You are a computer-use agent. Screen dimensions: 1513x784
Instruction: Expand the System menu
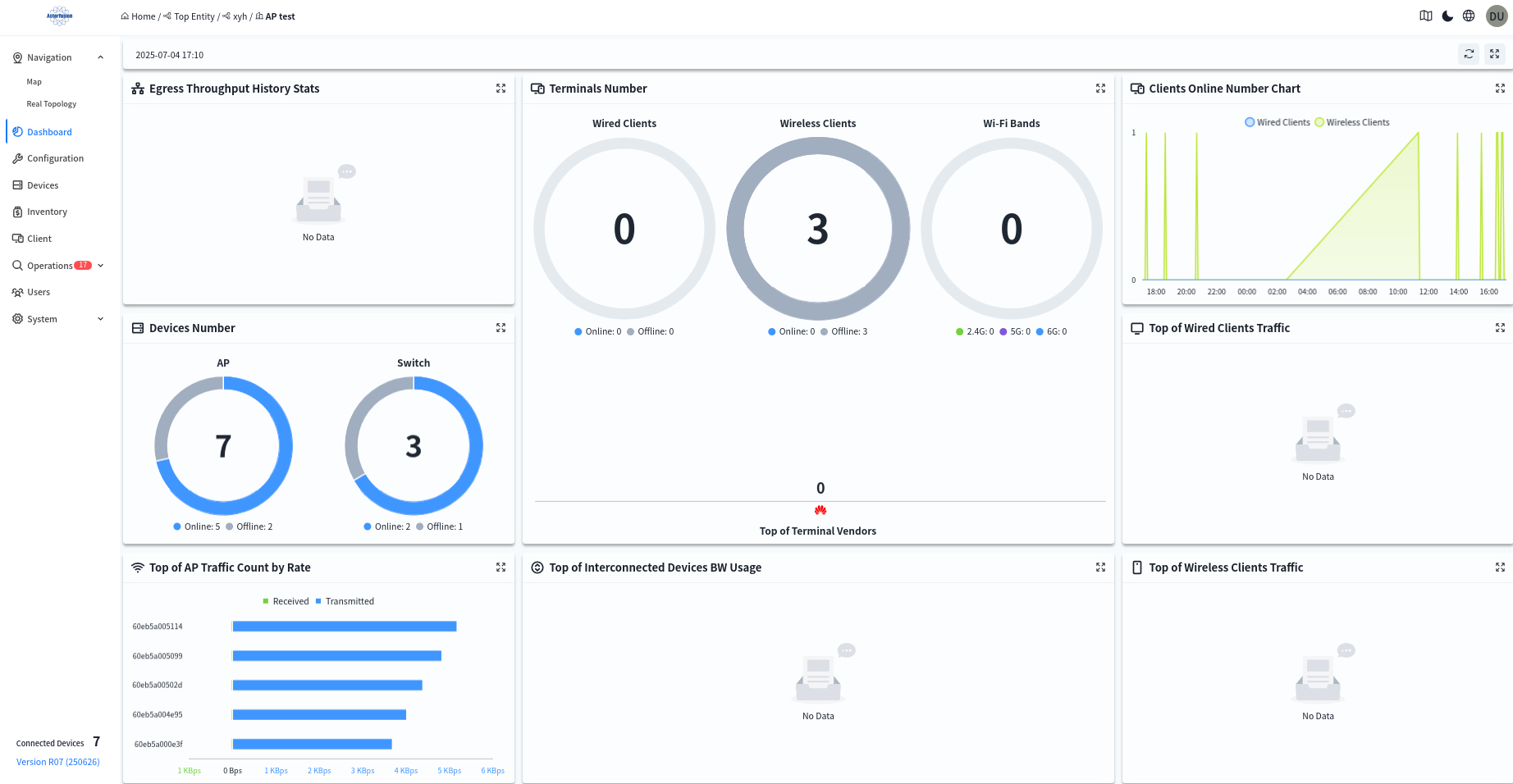(x=100, y=319)
